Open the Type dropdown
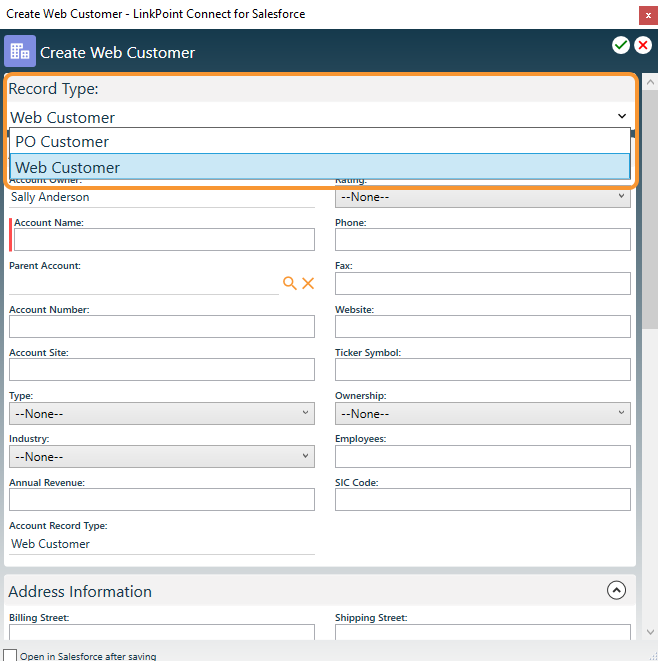The height and width of the screenshot is (661, 658). 162,413
